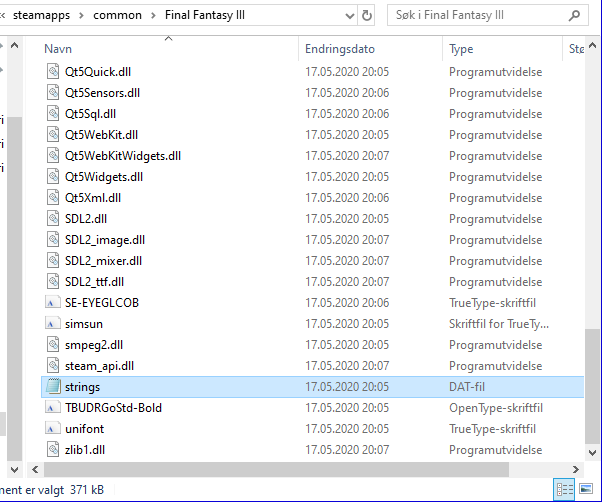Image resolution: width=604 pixels, height=502 pixels.
Task: Click the '371 kB' status bar text
Action: 87,490
